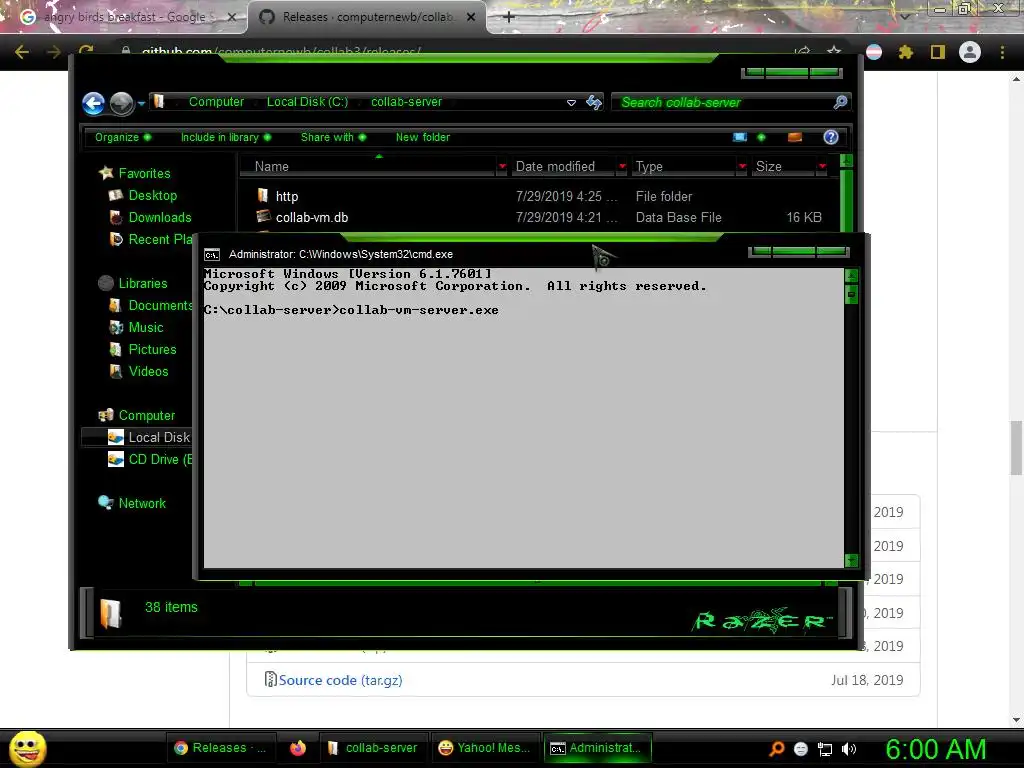Go forward in the Explorer window
Image resolution: width=1024 pixels, height=768 pixels.
tap(121, 103)
